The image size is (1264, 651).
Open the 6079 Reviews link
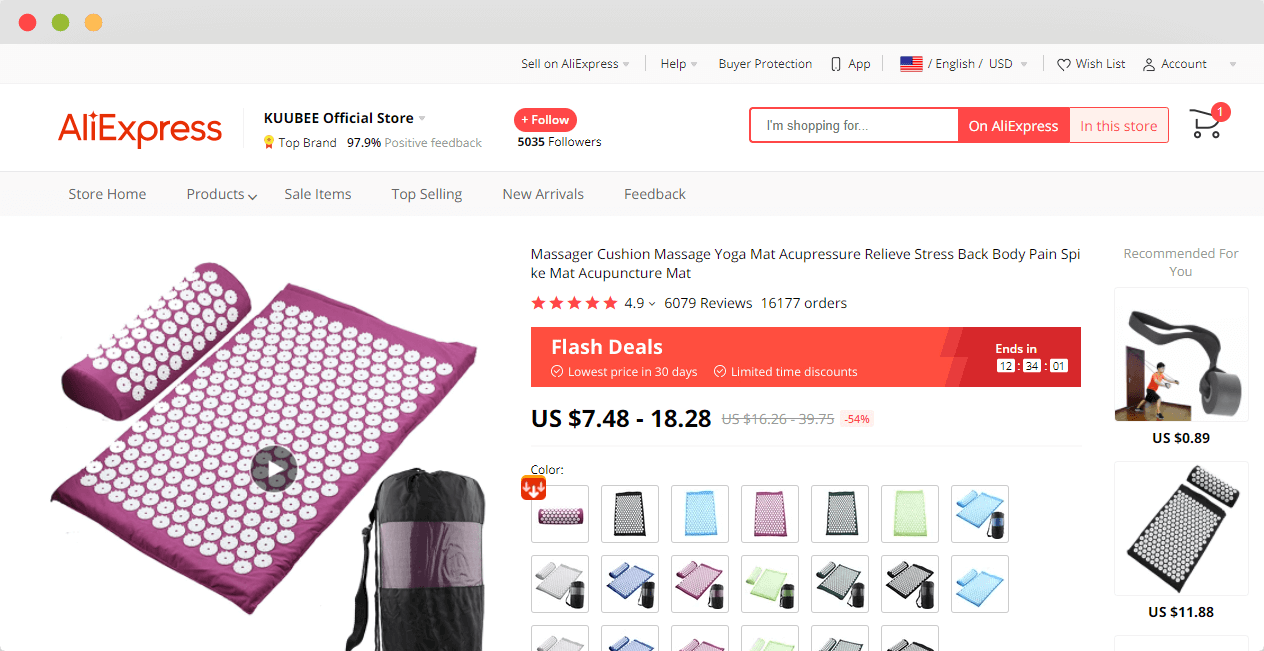click(708, 303)
